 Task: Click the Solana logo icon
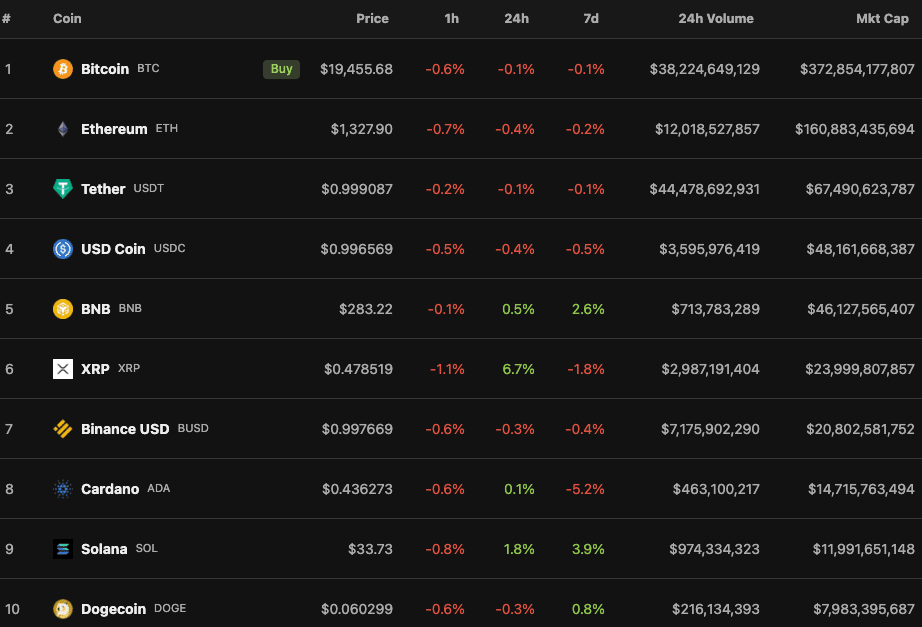(63, 549)
